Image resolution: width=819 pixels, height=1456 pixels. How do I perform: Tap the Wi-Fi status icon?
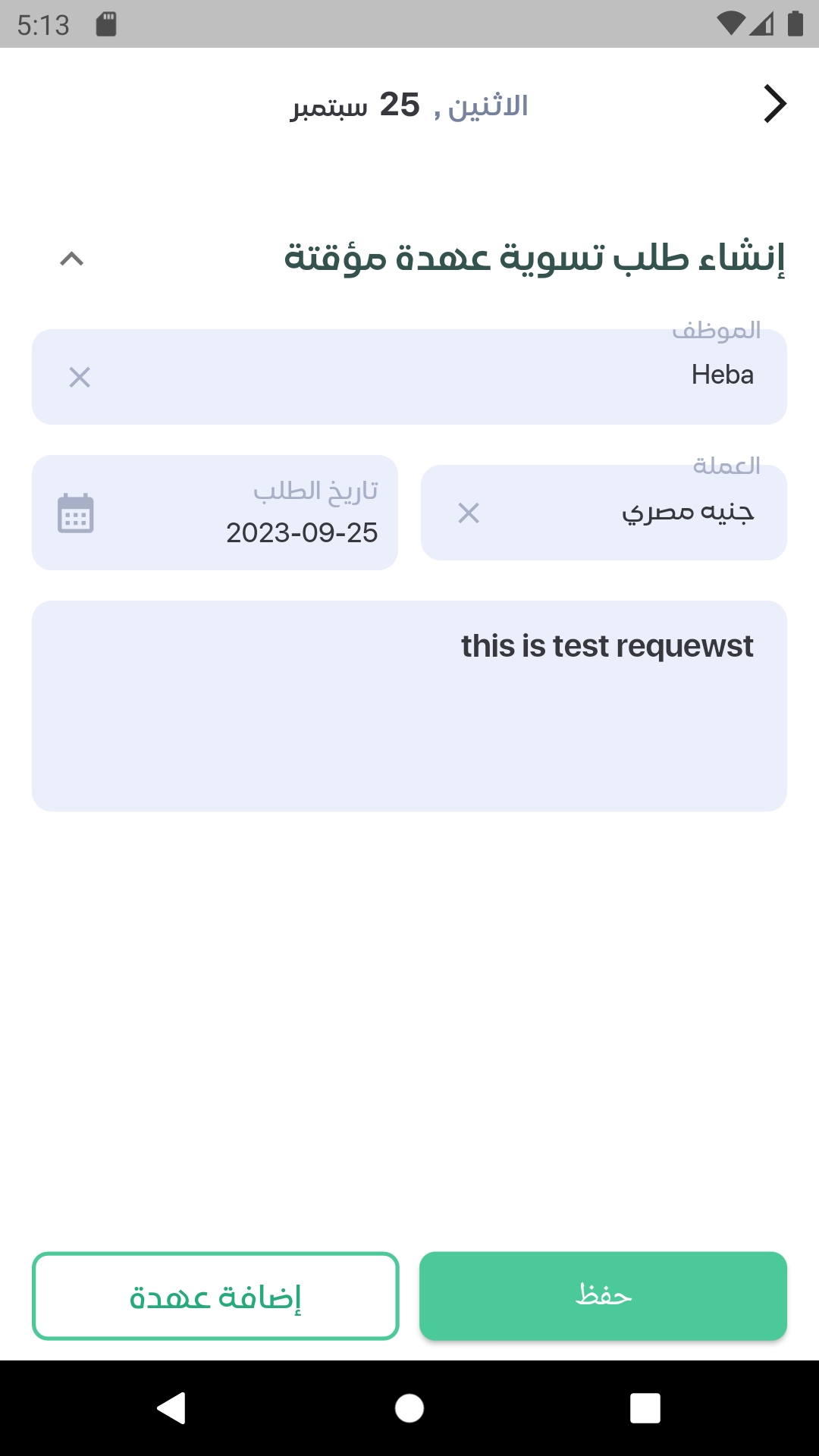click(730, 24)
